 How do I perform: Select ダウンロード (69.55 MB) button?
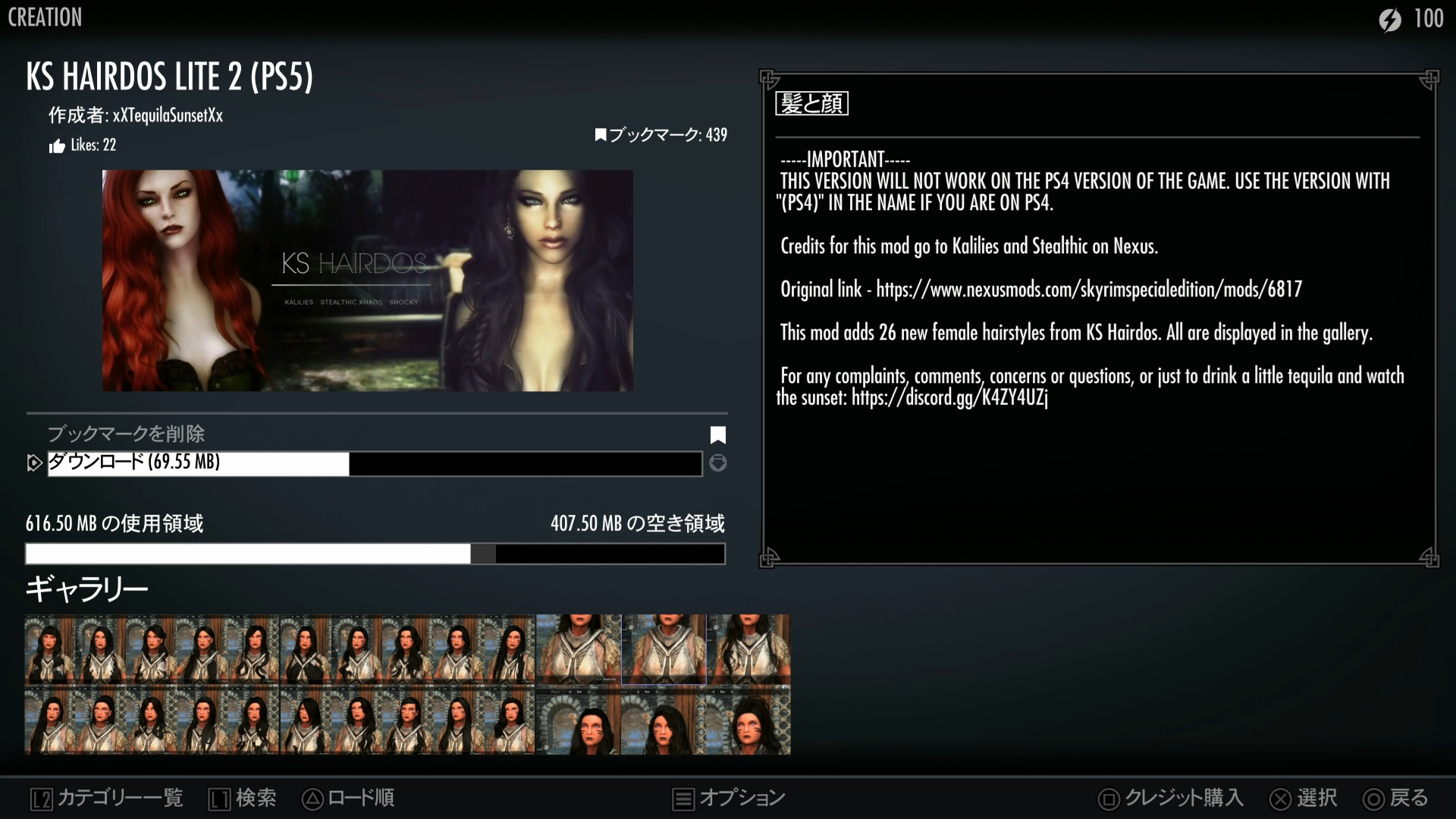375,463
